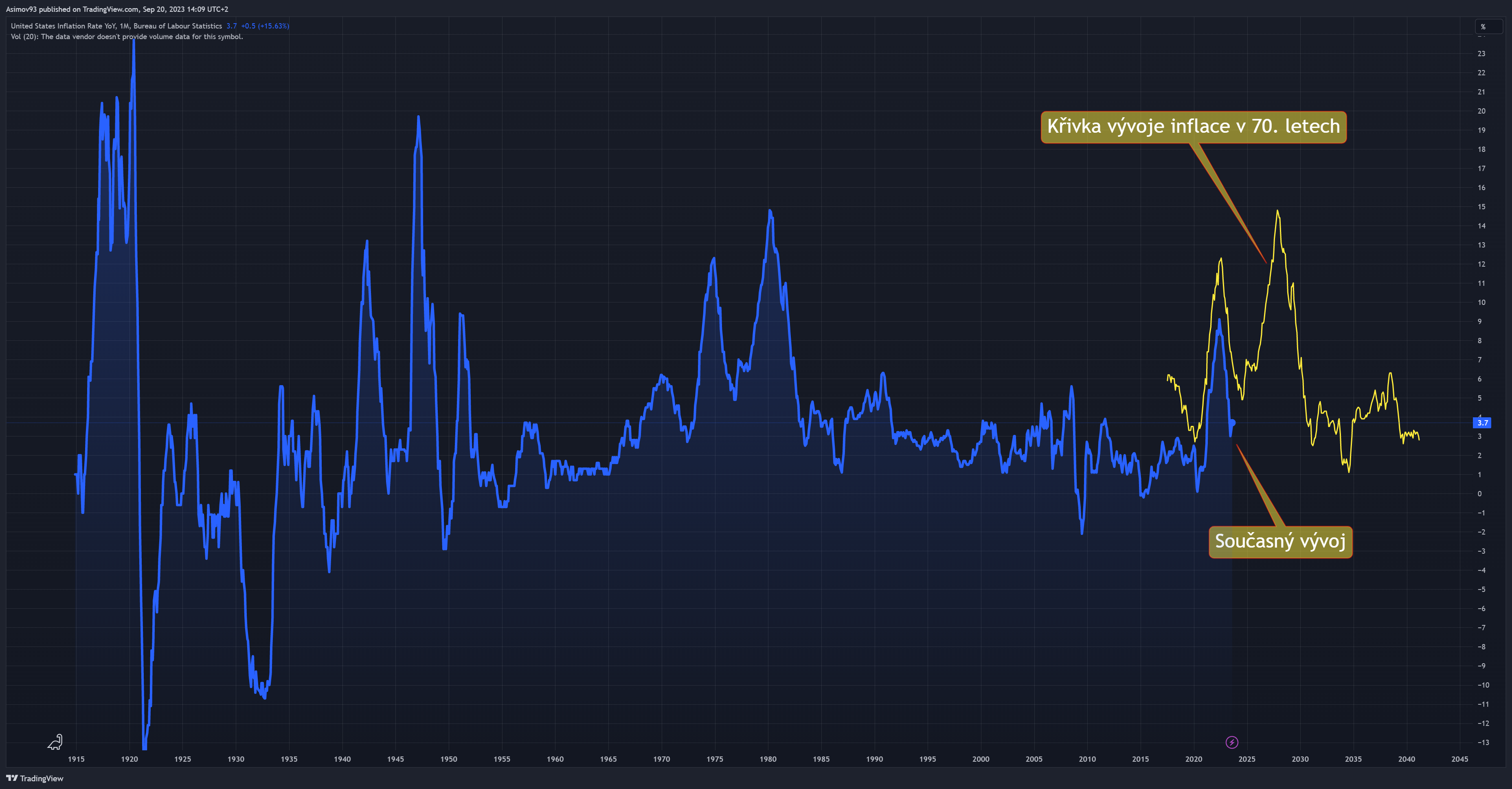Screen dimensions: 1512x789
Task: Click the 1915 label on time axis
Action: click(x=76, y=759)
